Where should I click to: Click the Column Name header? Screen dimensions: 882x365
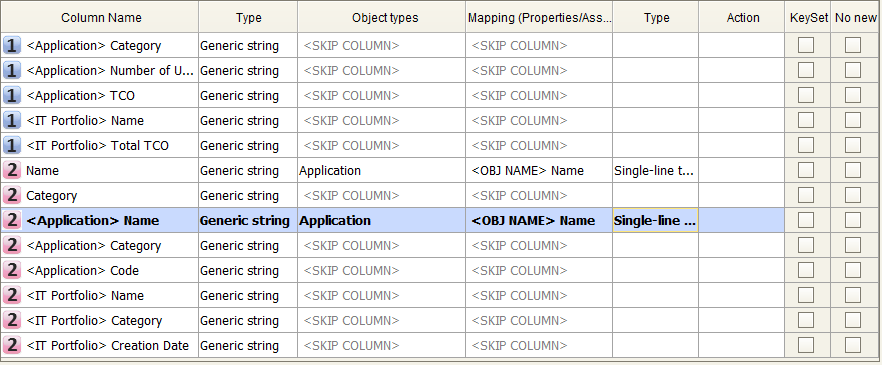pos(100,18)
